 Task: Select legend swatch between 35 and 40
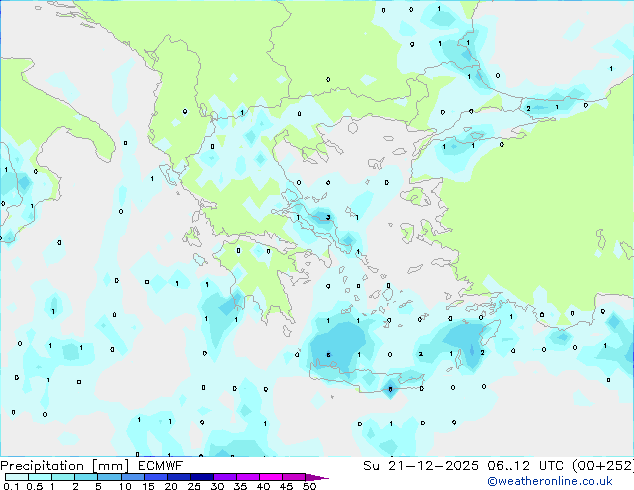coord(248,477)
